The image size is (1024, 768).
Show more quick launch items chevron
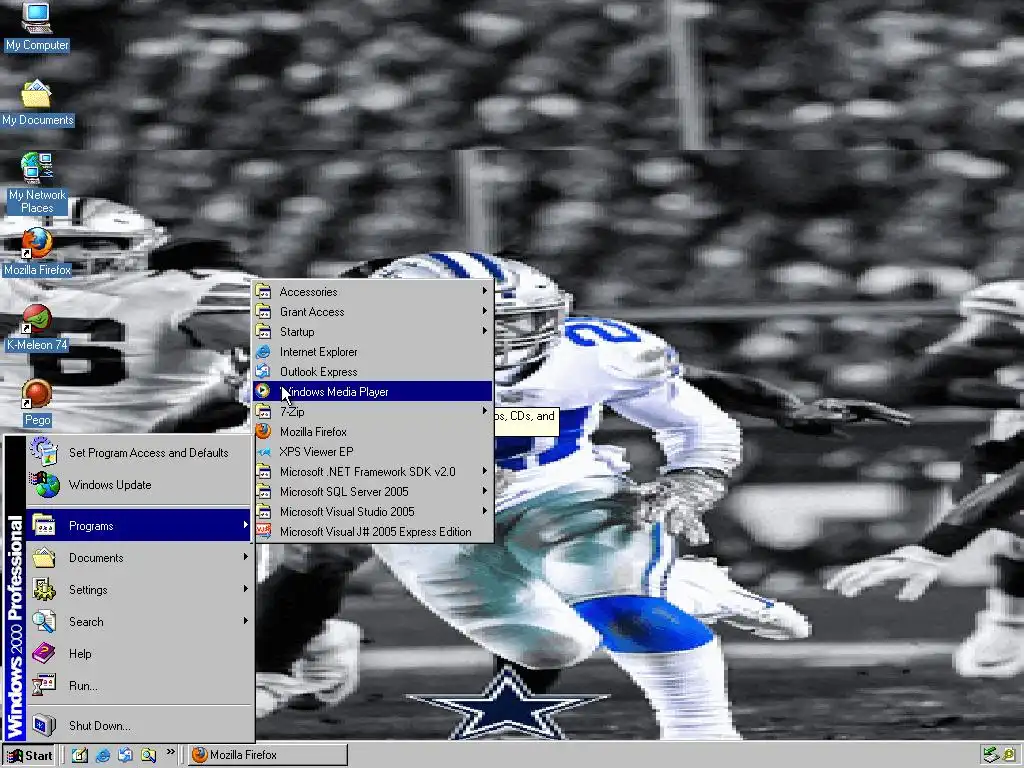(170, 752)
